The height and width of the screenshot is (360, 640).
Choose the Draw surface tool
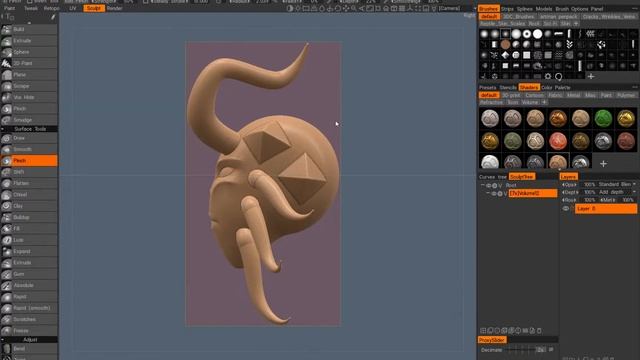(x=29, y=138)
